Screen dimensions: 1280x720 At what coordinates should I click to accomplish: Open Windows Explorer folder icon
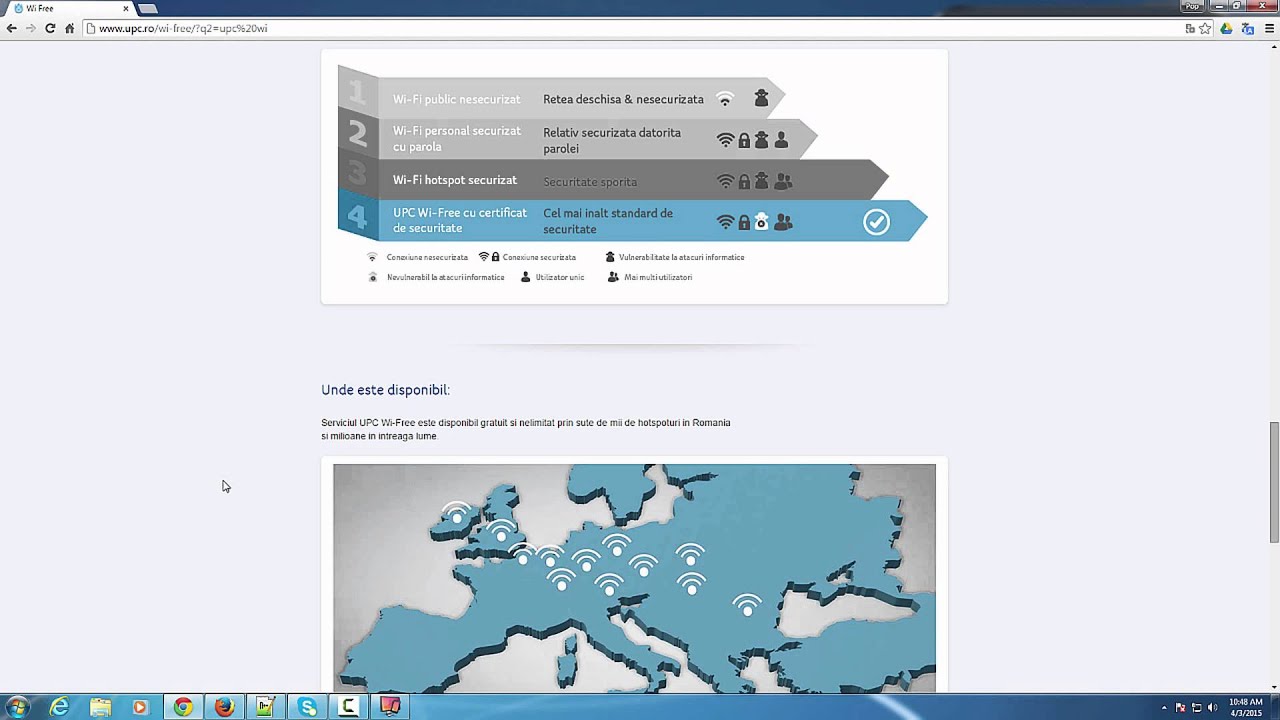pos(100,707)
